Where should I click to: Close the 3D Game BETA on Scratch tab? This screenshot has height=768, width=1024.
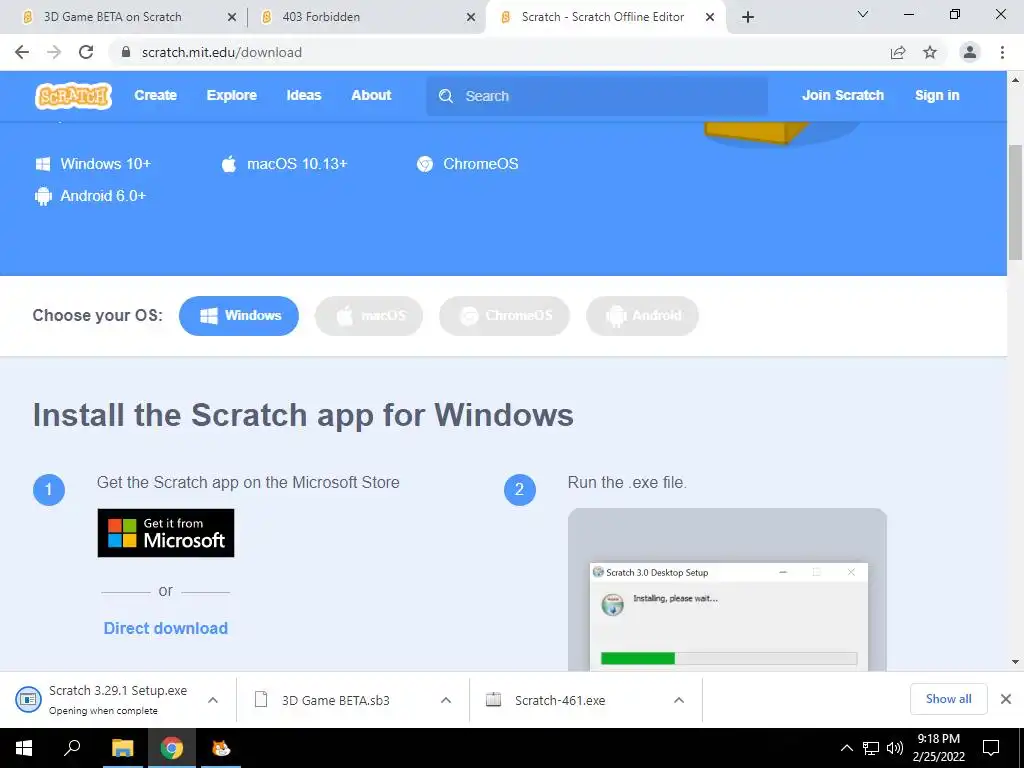click(231, 17)
